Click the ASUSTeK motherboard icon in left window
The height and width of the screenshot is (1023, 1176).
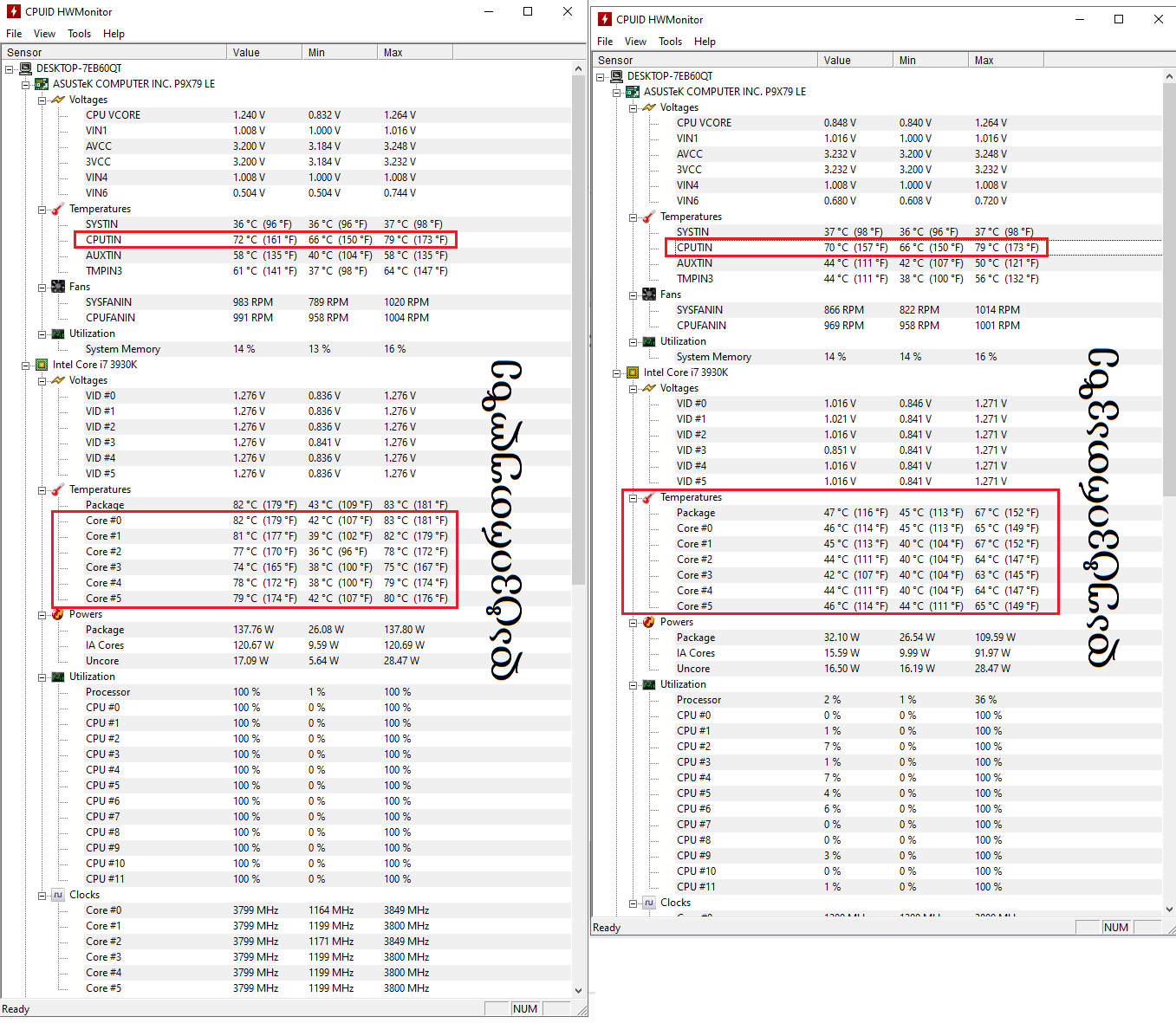(x=42, y=84)
